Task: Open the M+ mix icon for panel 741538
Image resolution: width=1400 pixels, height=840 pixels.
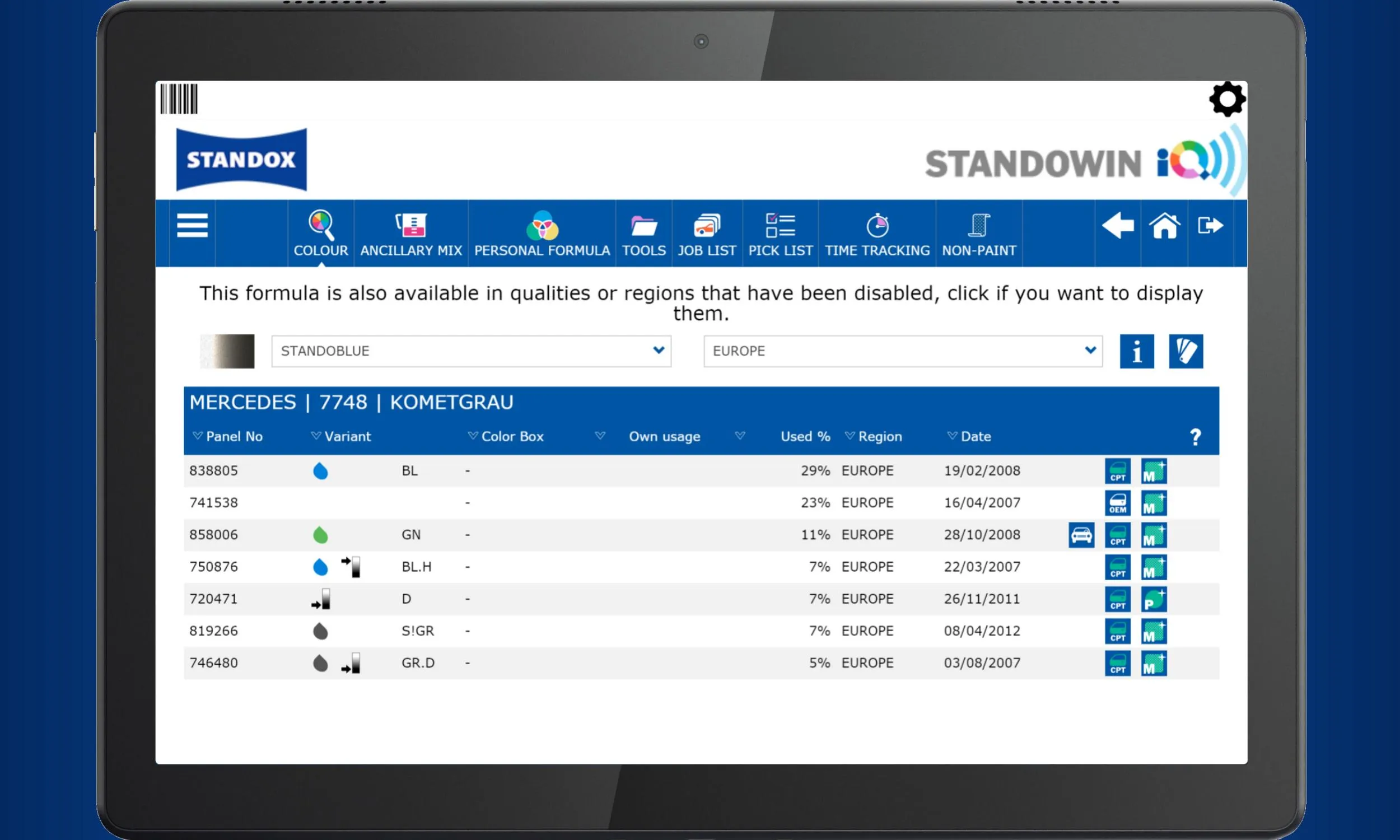Action: 1154,503
